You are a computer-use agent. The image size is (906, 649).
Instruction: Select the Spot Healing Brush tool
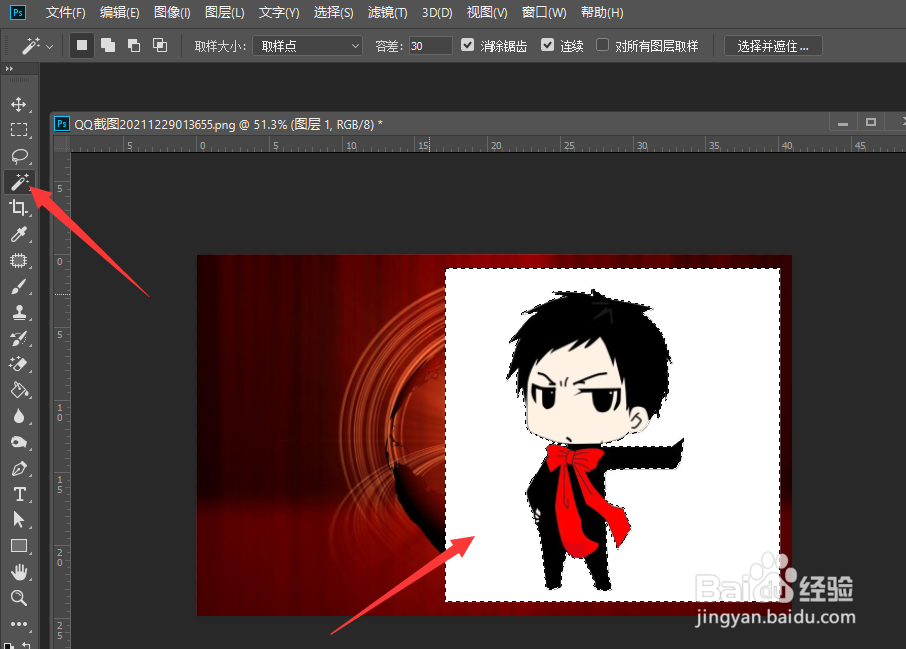coord(19,261)
